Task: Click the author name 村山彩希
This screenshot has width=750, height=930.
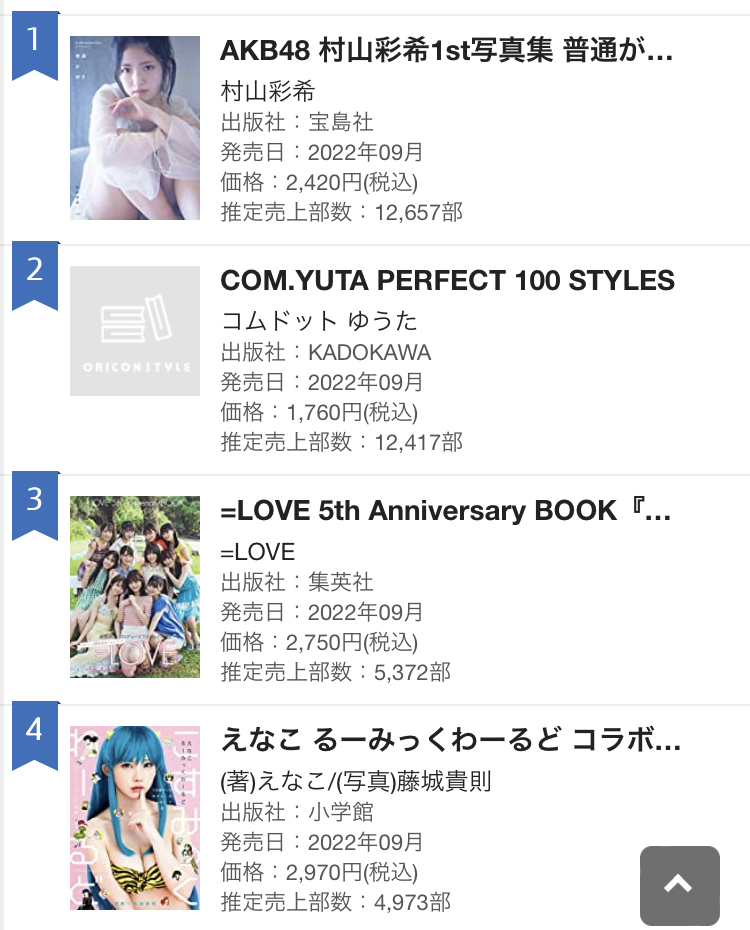Action: click(x=267, y=92)
